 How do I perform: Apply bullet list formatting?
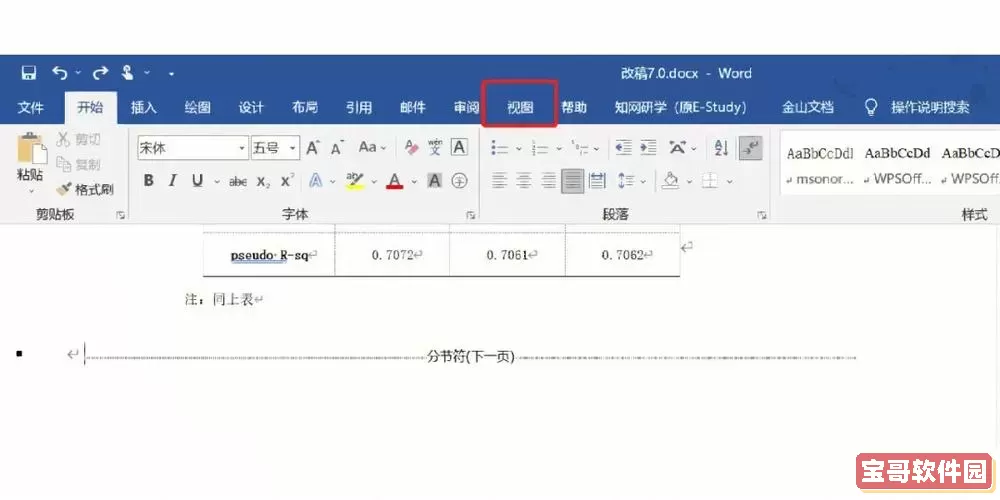coord(499,148)
